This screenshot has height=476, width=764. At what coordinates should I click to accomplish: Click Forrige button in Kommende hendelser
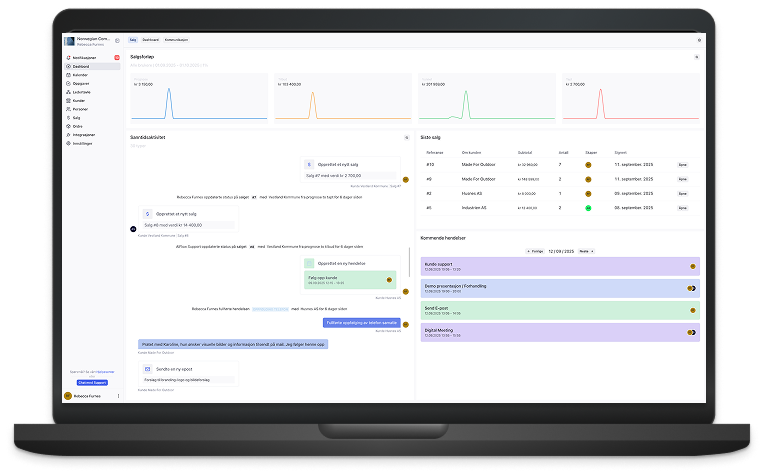[537, 251]
